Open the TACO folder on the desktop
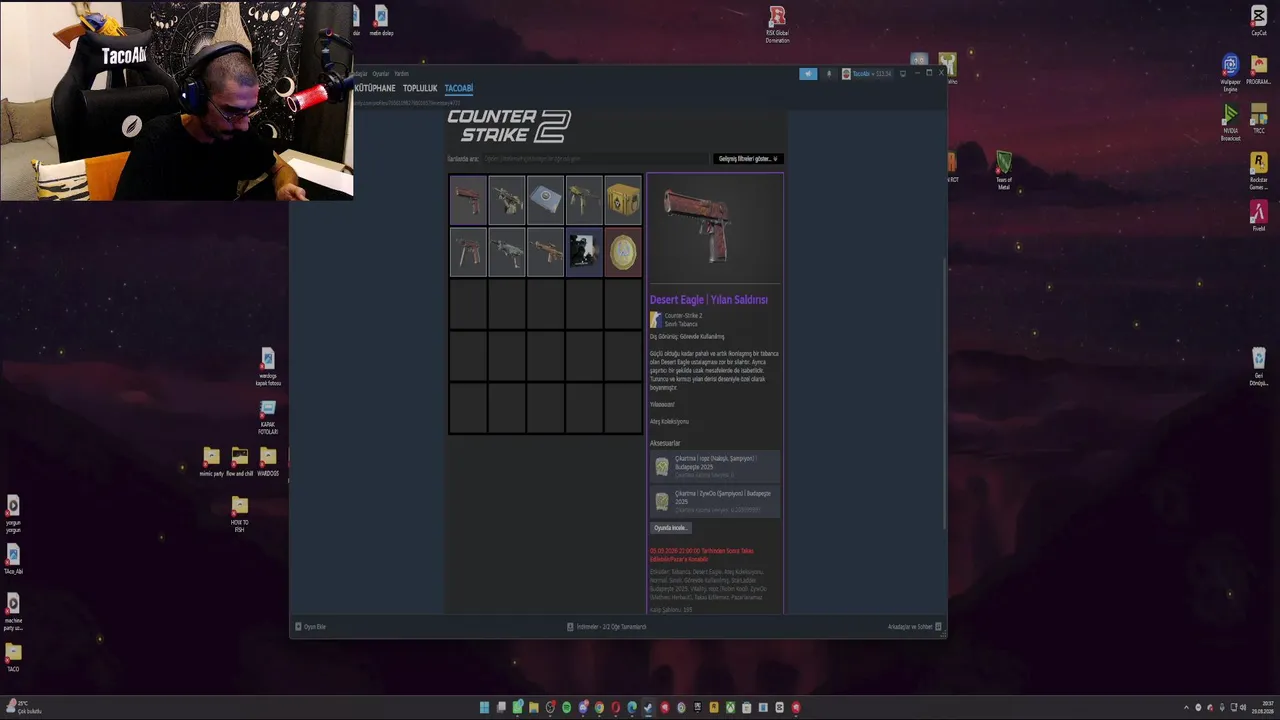Image resolution: width=1280 pixels, height=720 pixels. (13, 657)
